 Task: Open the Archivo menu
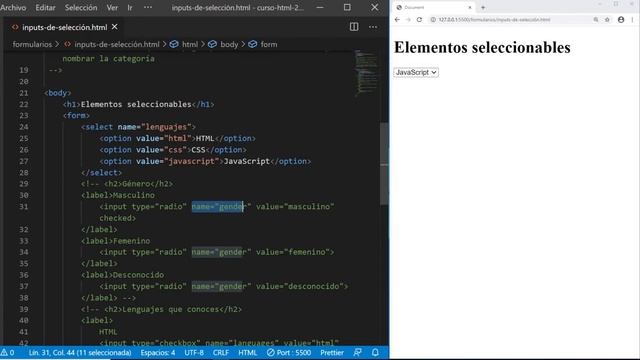[13, 7]
